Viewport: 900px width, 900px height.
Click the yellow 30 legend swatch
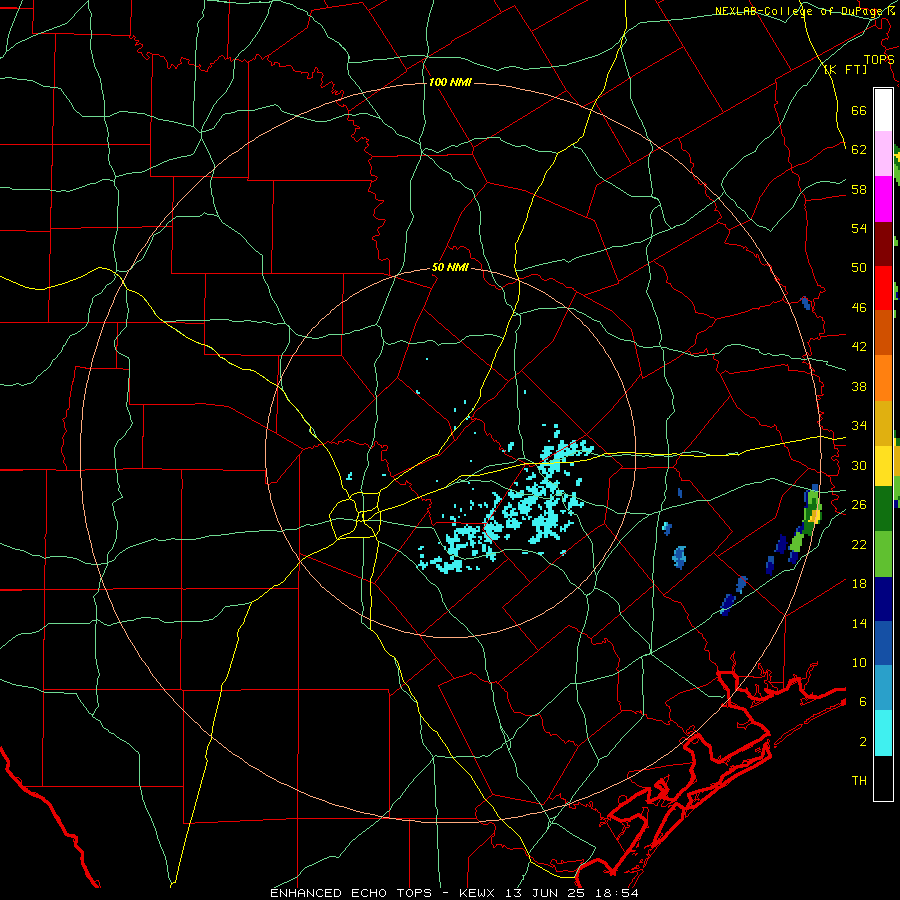coord(883,465)
